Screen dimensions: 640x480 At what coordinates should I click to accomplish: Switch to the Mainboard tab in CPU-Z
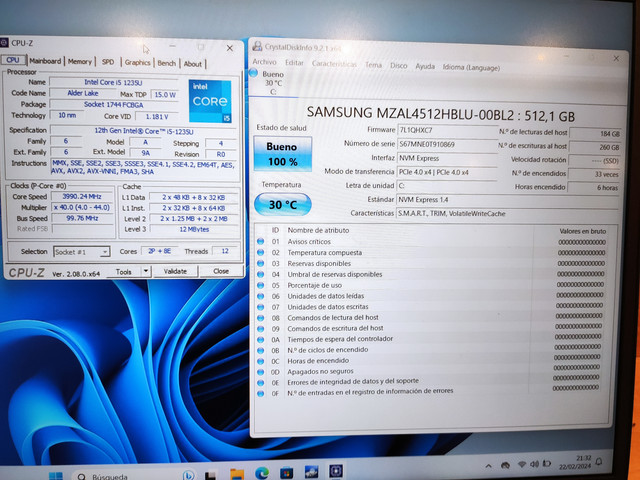point(45,61)
